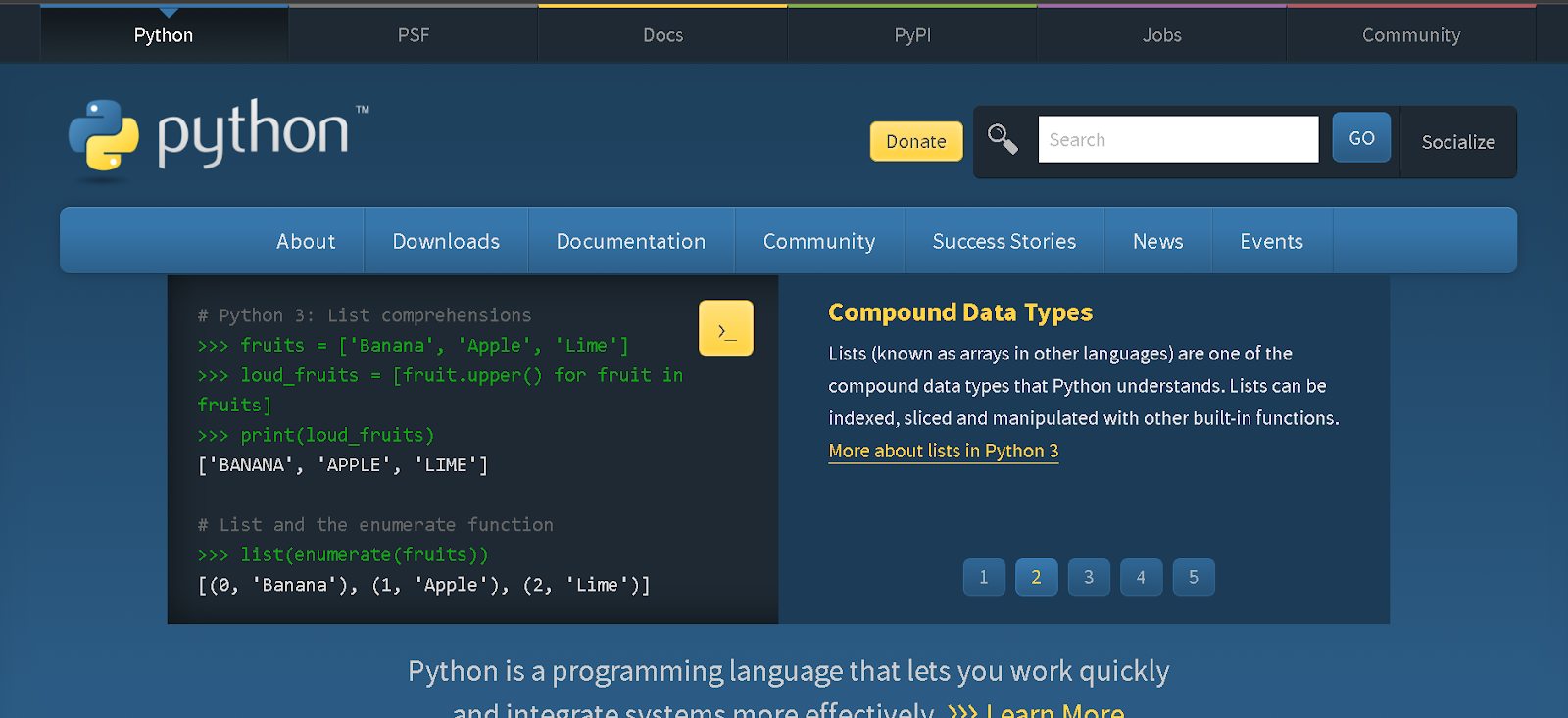Screen dimensions: 1568x718
Task: Click the Donate button
Action: coord(916,141)
